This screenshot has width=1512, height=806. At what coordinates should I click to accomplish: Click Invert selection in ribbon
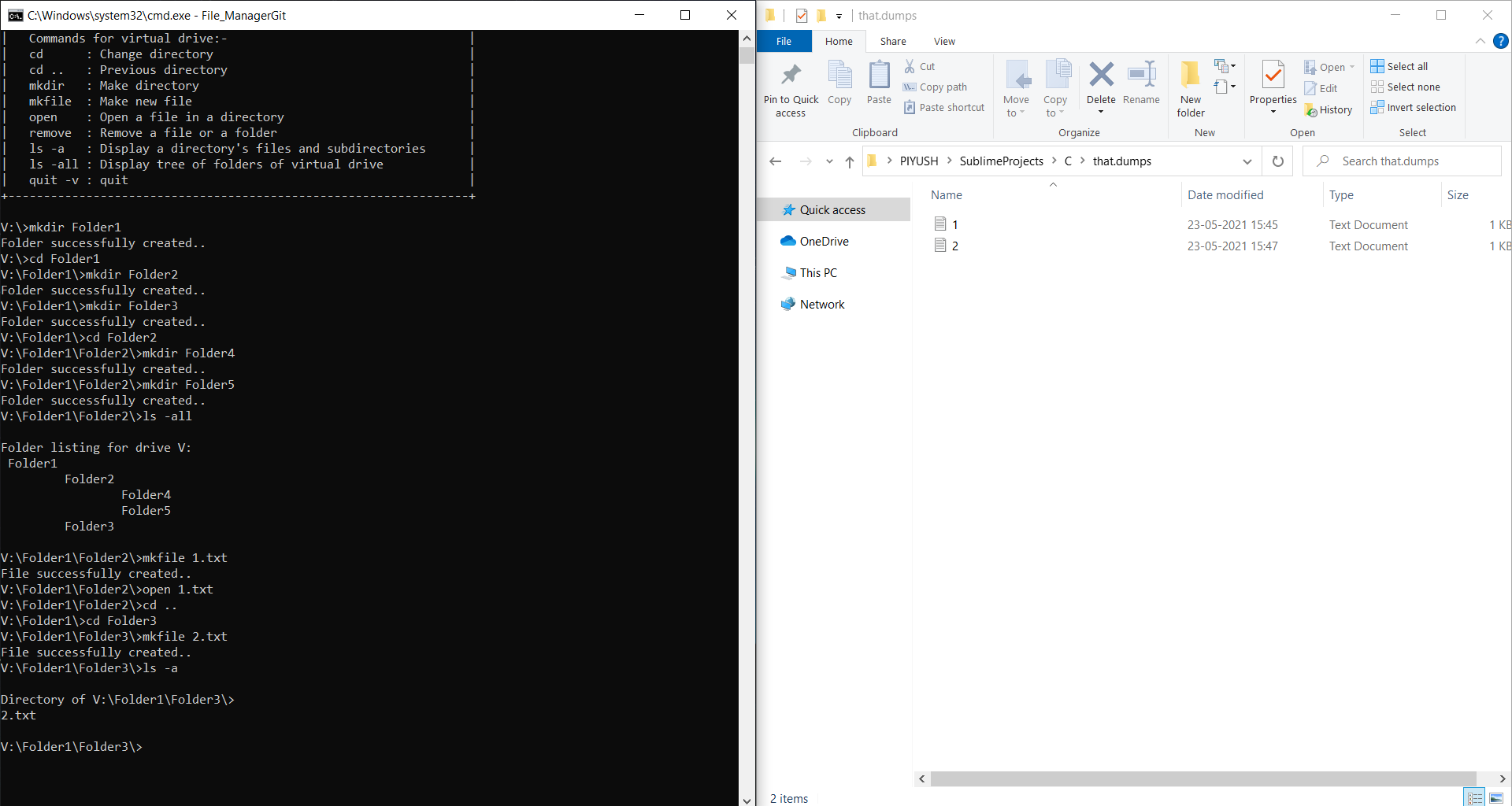1414,108
